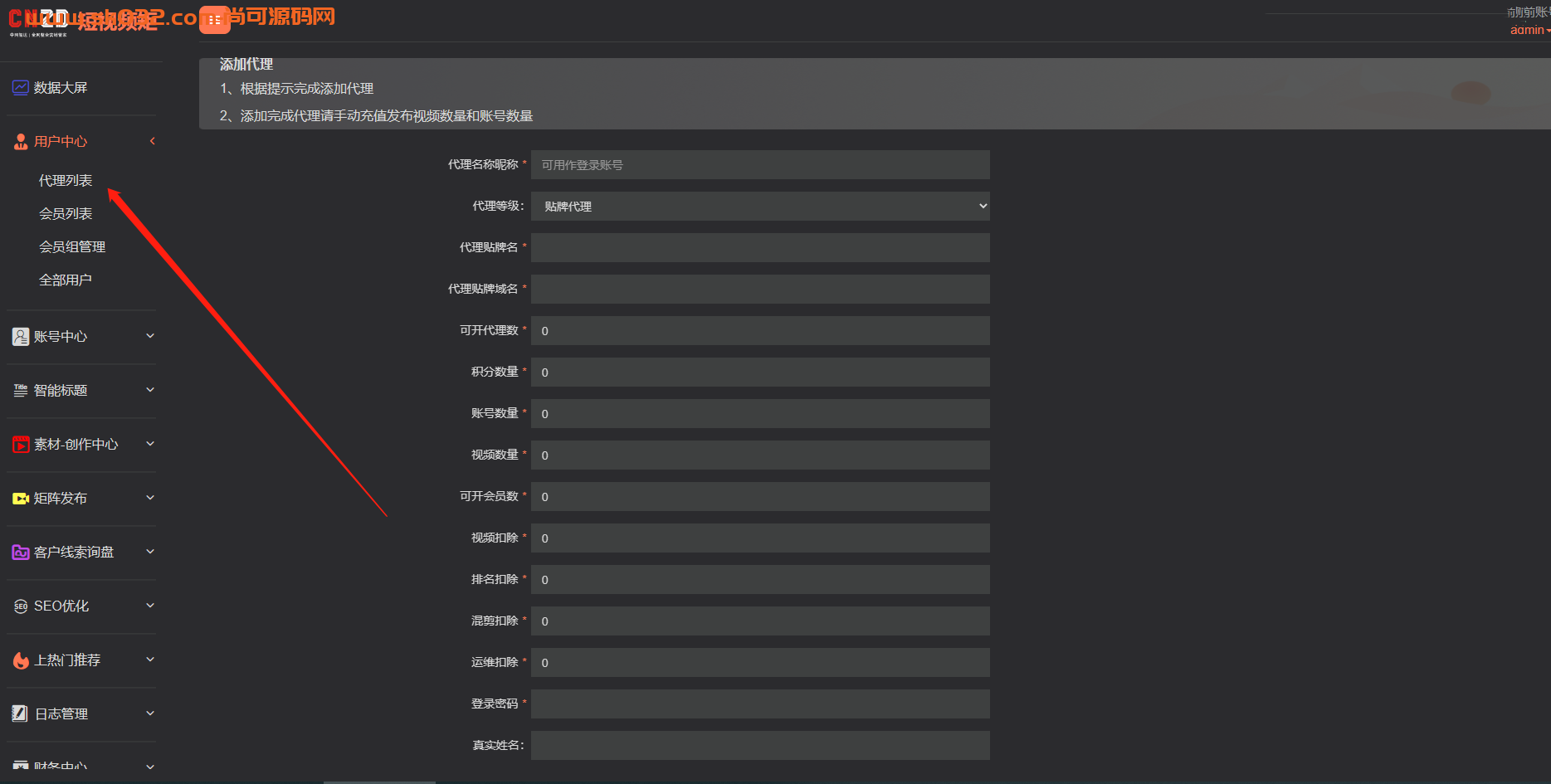Expand the 账号中心 chevron

pyautogui.click(x=150, y=336)
